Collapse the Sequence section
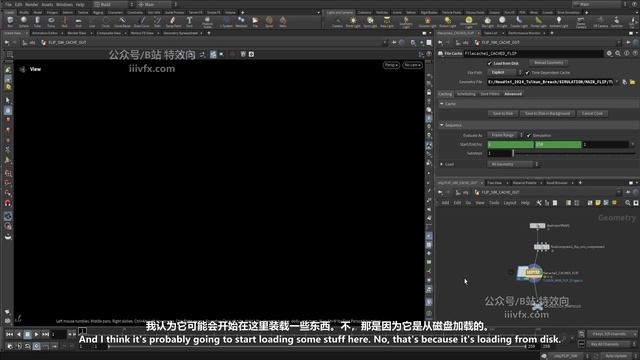This screenshot has width=640, height=360. pos(442,125)
